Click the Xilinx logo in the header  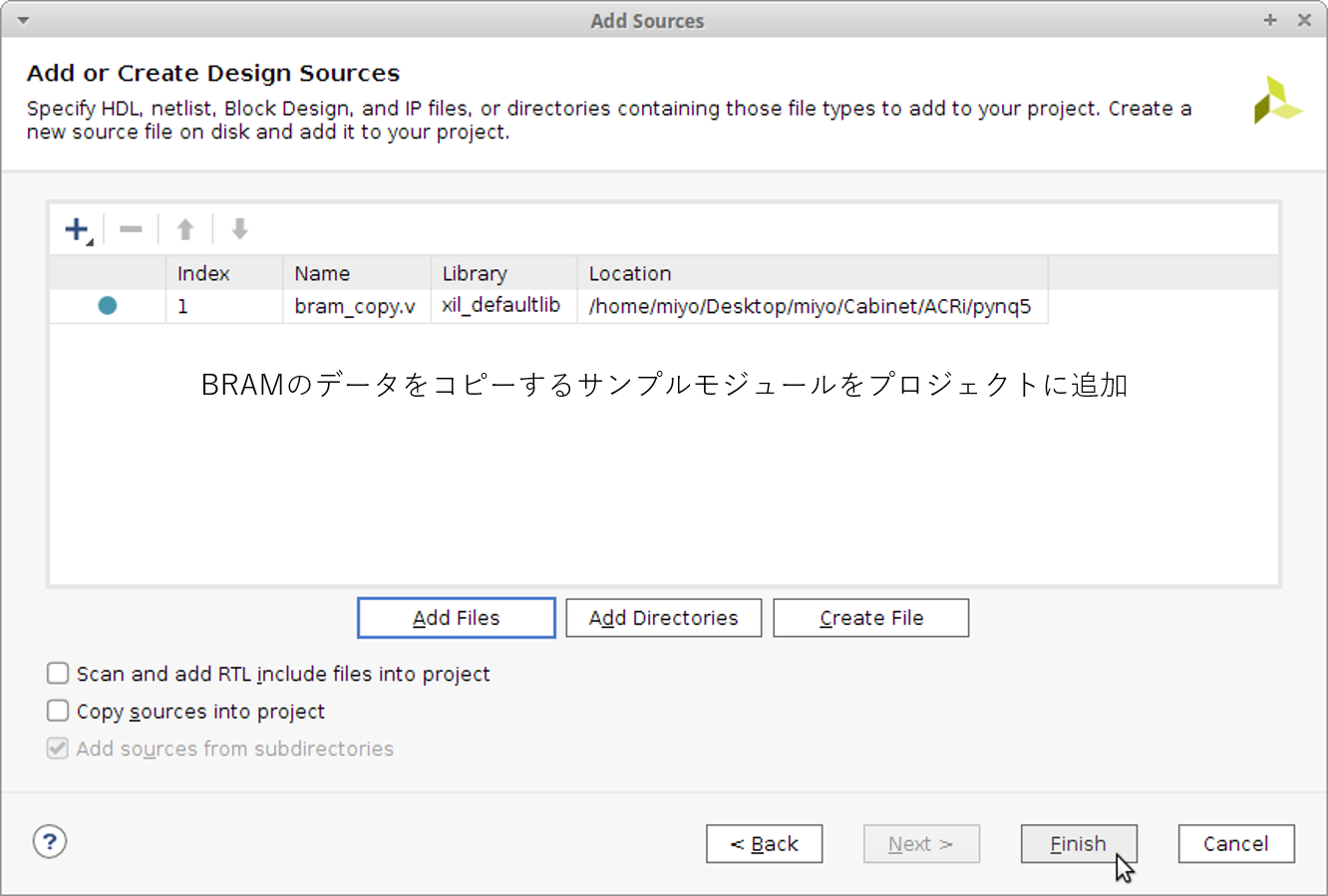click(x=1276, y=101)
